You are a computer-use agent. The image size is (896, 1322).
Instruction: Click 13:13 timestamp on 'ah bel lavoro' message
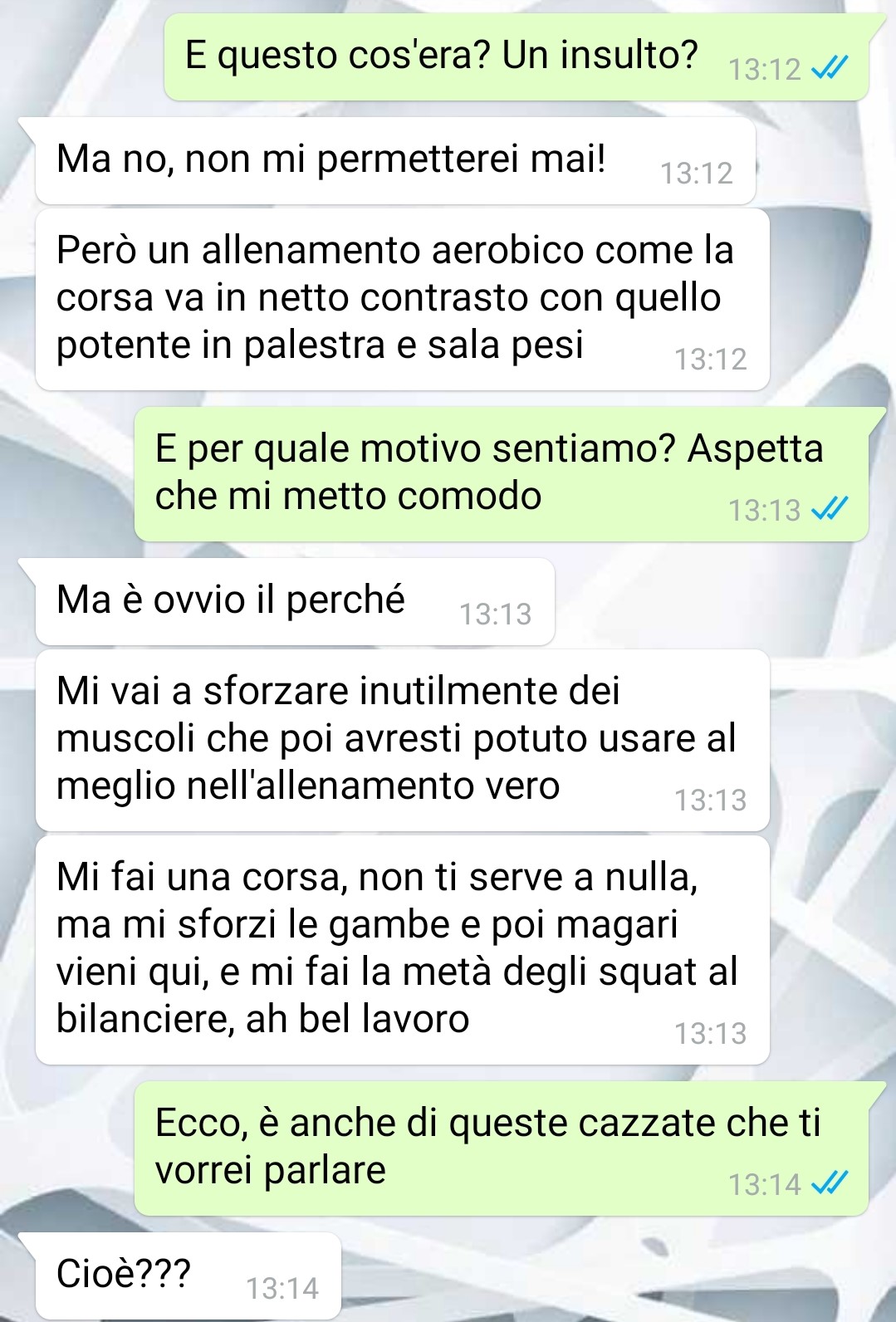711,1033
